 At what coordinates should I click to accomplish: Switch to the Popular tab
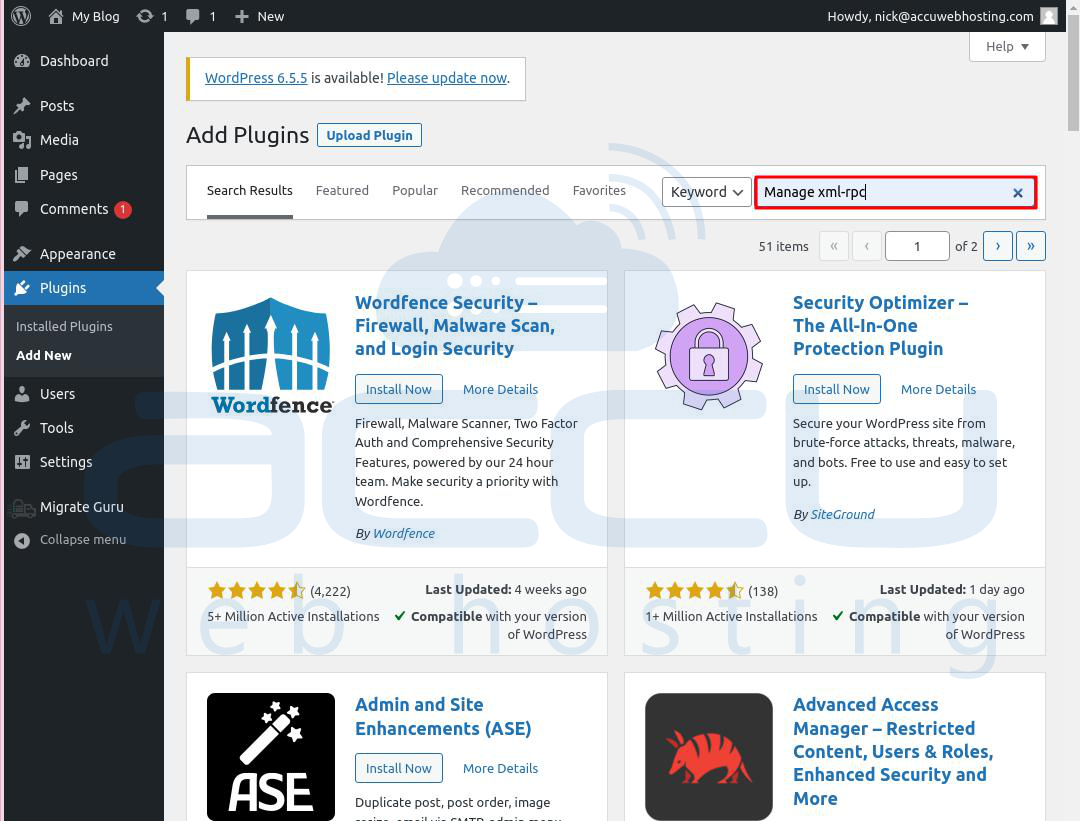click(x=415, y=191)
